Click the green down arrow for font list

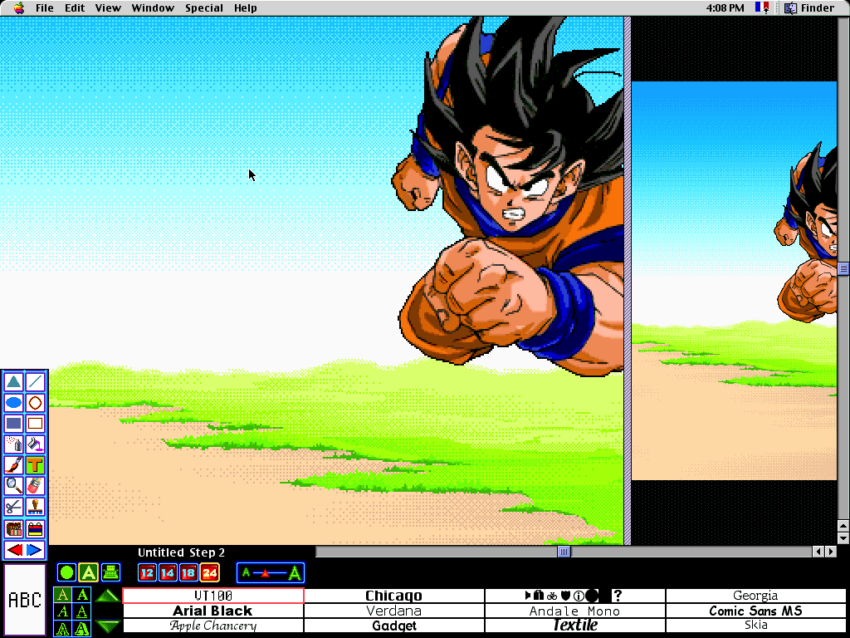tap(107, 627)
